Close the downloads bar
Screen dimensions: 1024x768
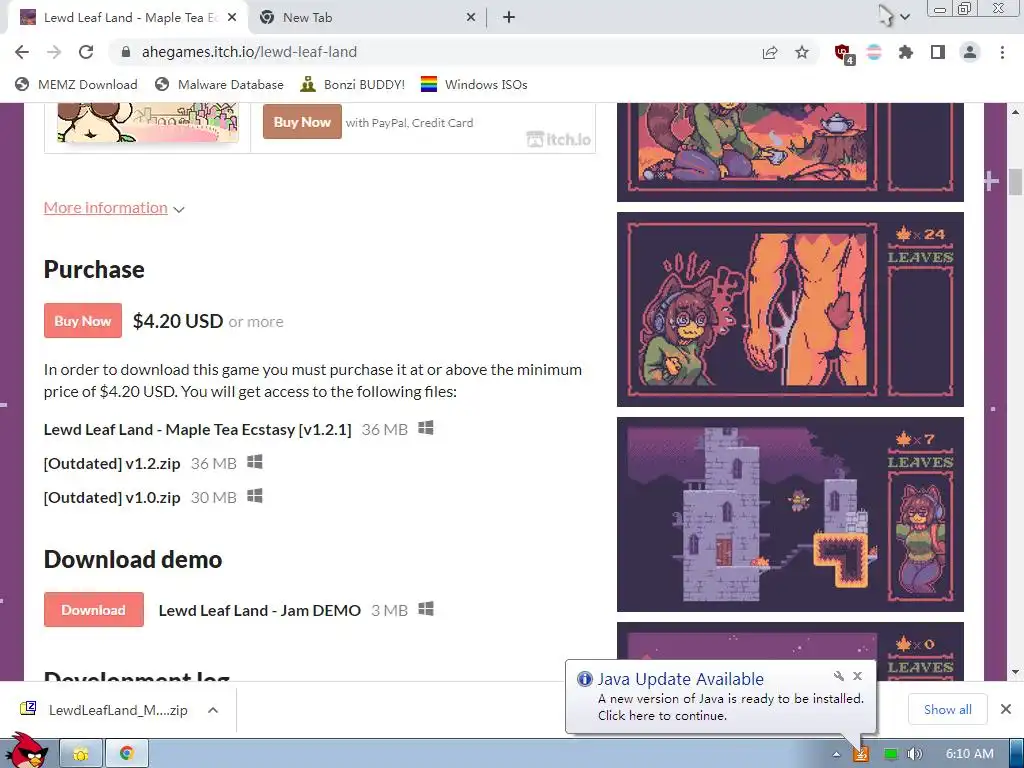[x=1006, y=709]
